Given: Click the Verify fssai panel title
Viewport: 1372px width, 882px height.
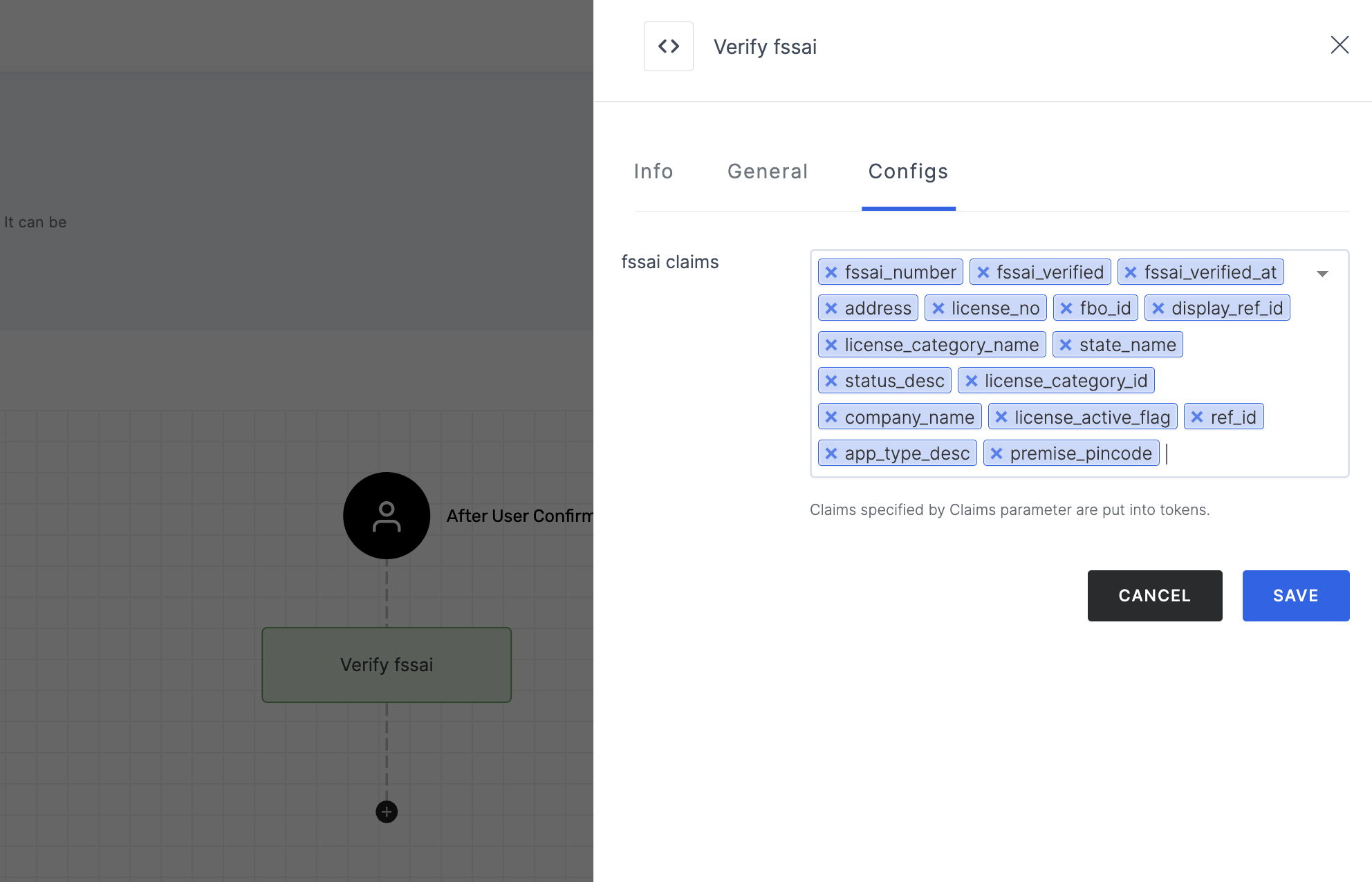Looking at the screenshot, I should (765, 47).
